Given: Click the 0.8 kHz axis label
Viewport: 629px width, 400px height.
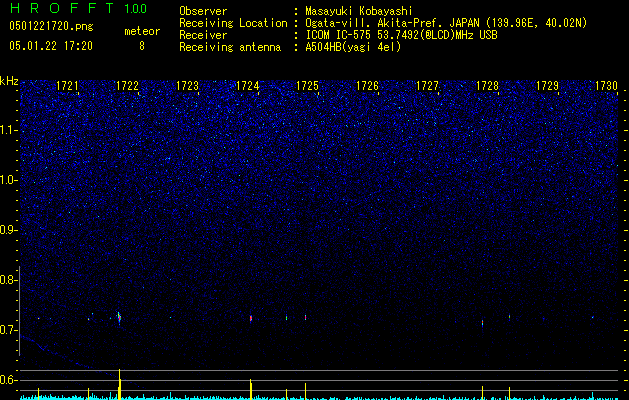Looking at the screenshot, I should (8, 280).
